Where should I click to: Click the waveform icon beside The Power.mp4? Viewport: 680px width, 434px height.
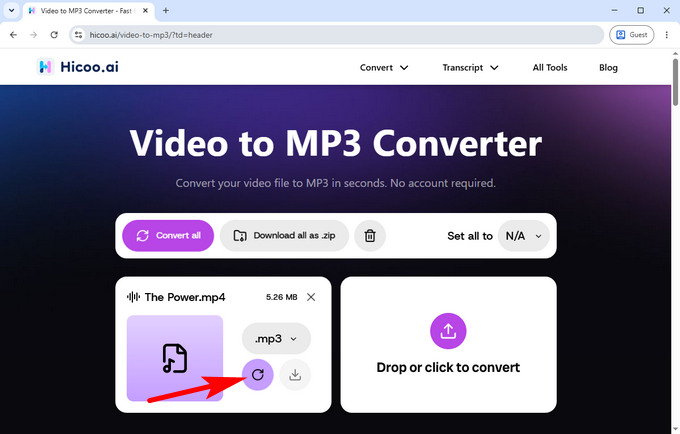(133, 297)
